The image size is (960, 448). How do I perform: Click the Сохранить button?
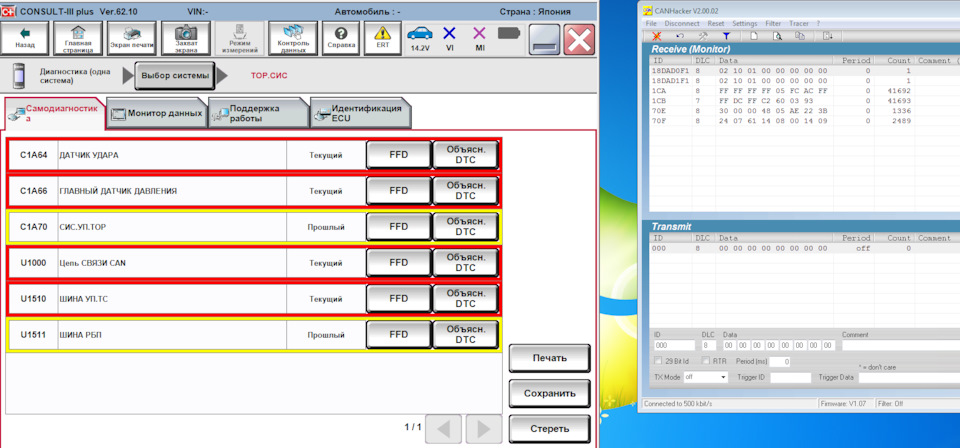click(x=549, y=394)
